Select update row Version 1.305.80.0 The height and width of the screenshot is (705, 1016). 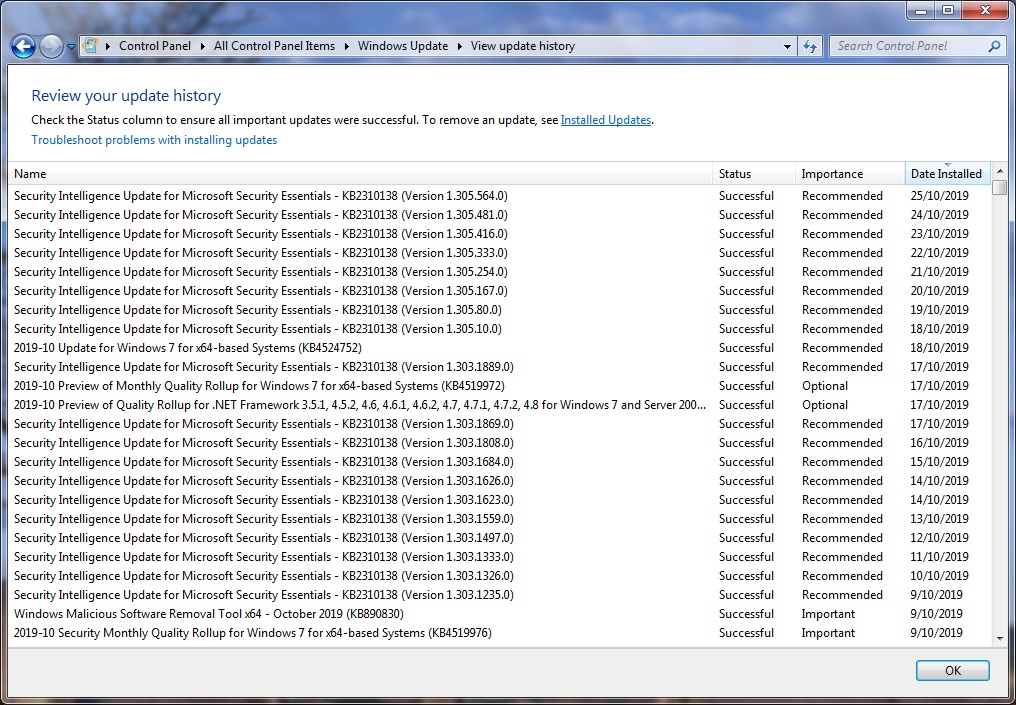[x=499, y=310]
